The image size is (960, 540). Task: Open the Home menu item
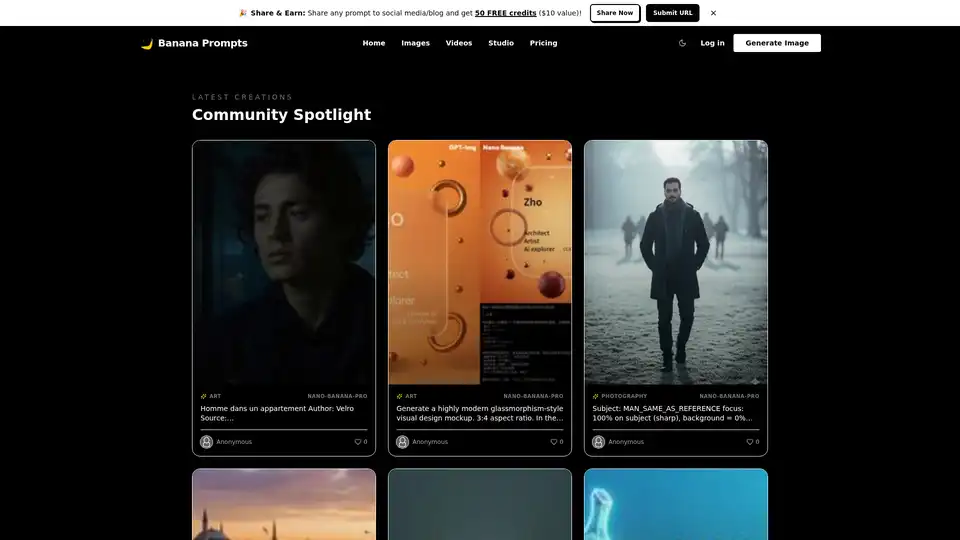374,43
